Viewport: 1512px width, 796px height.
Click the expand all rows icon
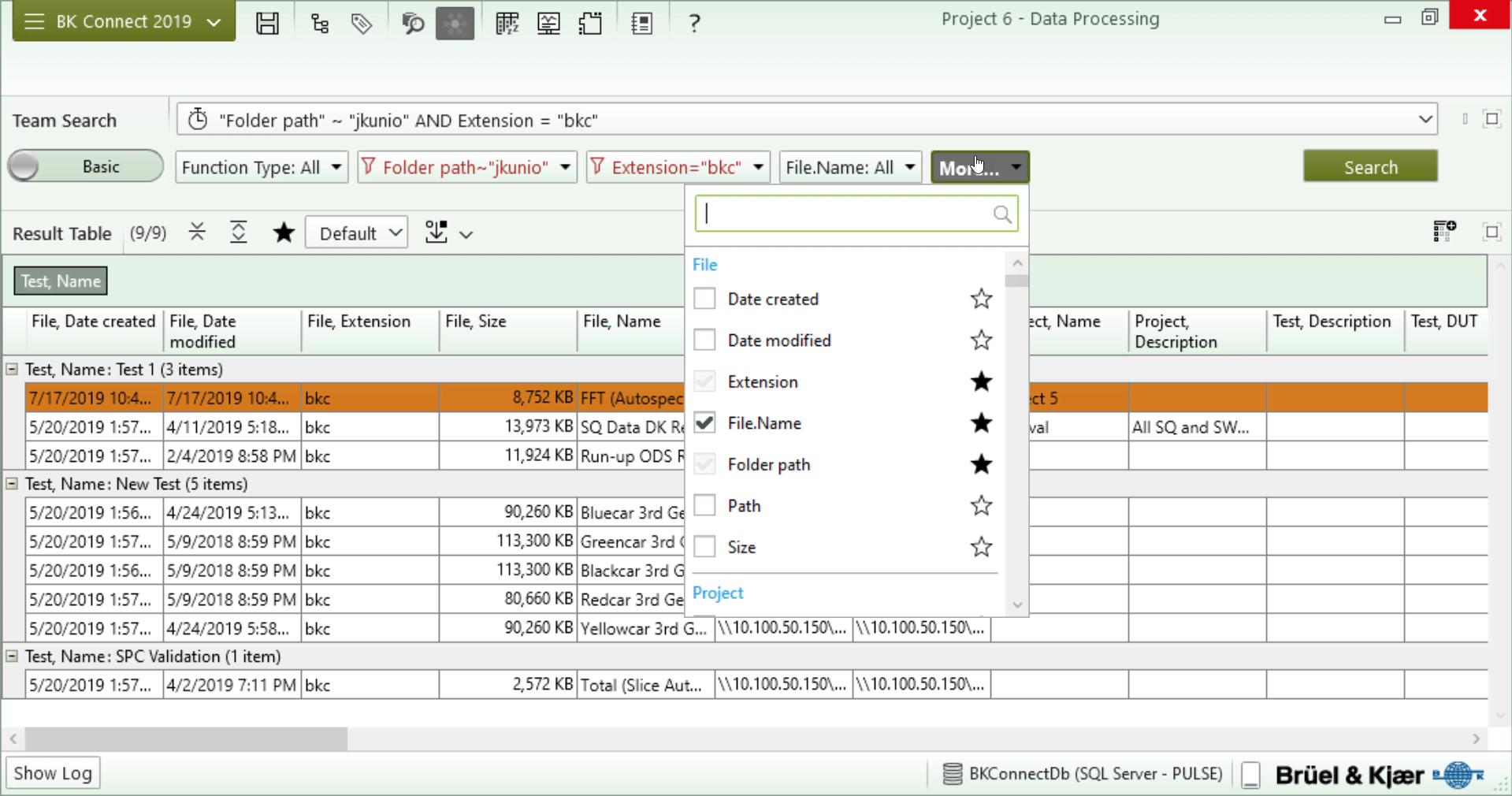pos(238,232)
